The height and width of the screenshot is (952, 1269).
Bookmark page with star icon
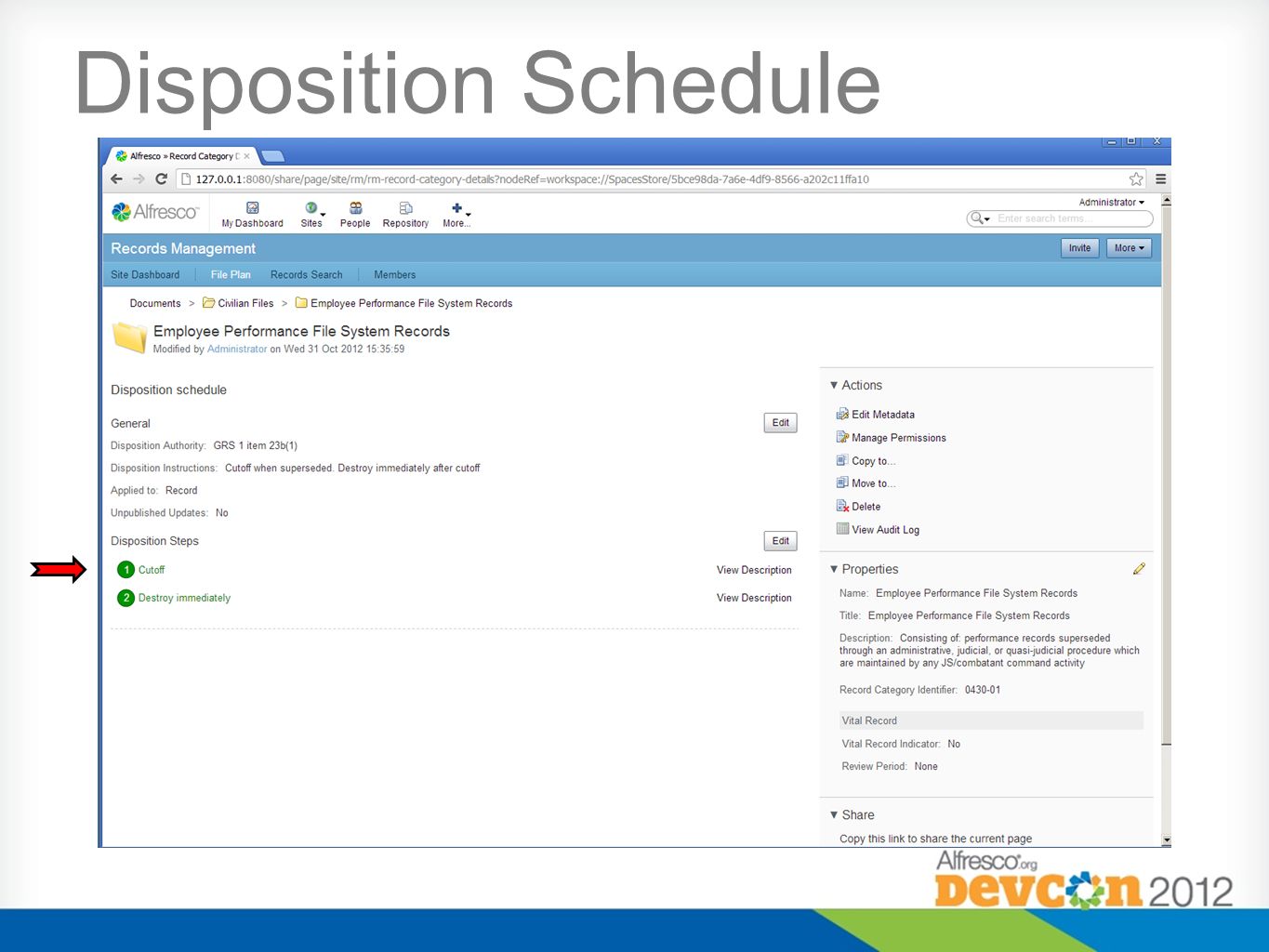(1136, 179)
